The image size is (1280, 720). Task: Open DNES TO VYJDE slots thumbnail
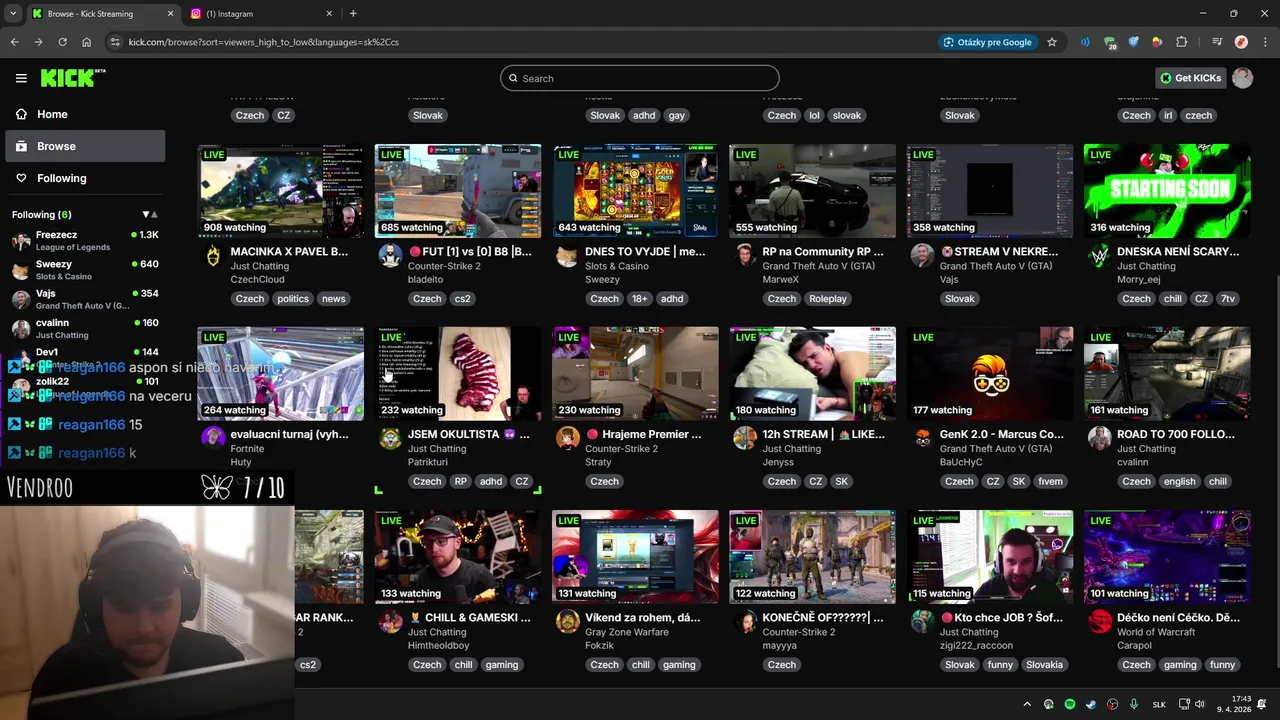635,191
